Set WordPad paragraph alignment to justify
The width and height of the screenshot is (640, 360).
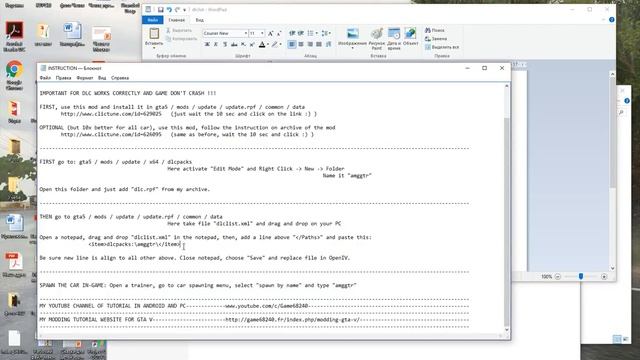(319, 44)
